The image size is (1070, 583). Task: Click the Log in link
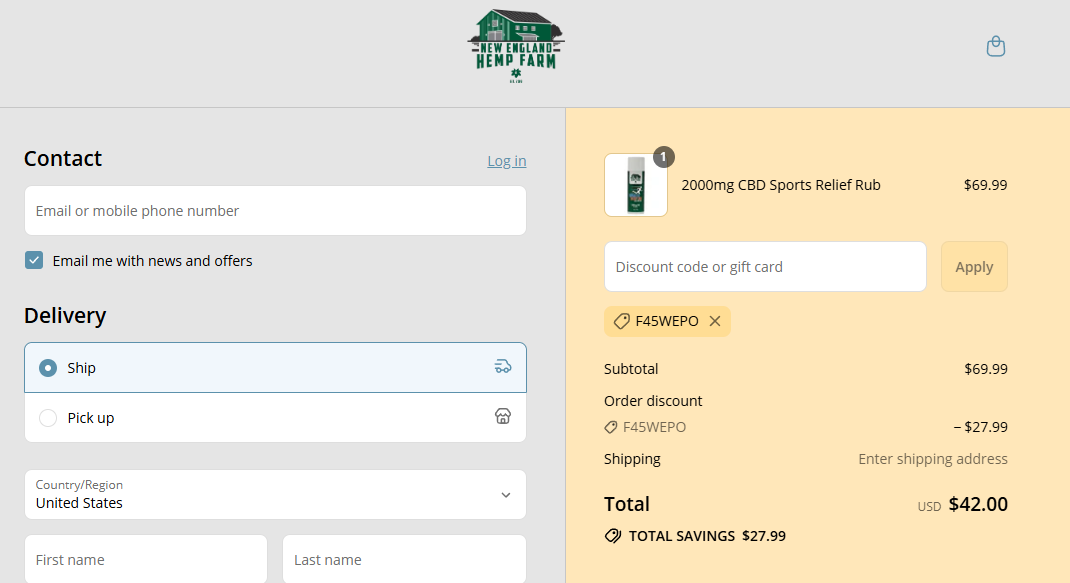506,161
